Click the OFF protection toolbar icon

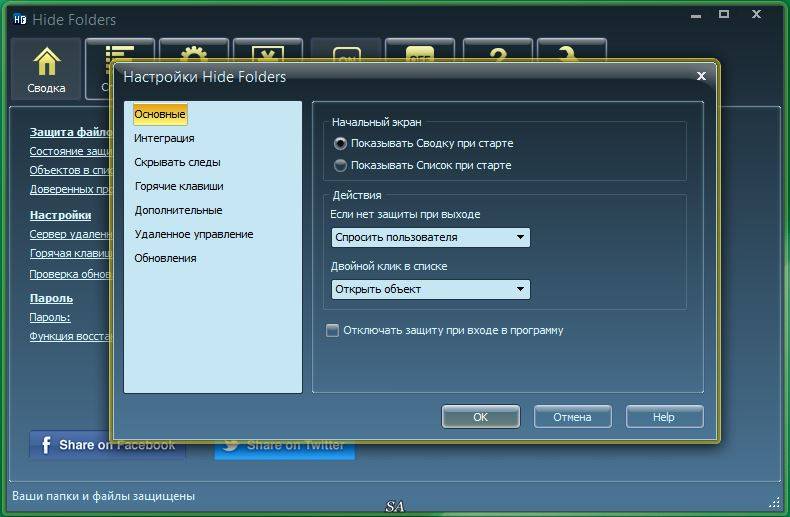420,52
